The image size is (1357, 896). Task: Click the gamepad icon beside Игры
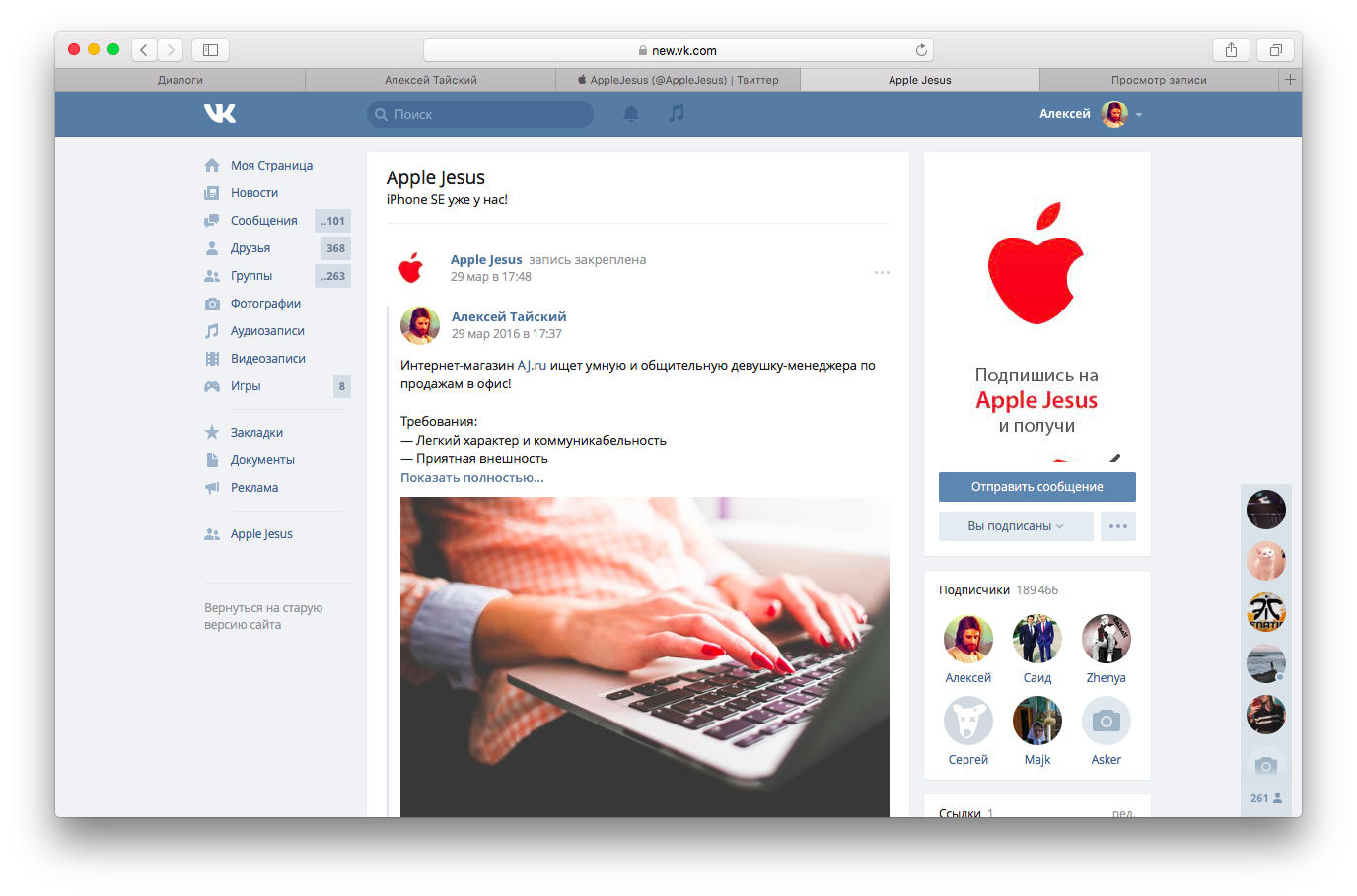pyautogui.click(x=212, y=385)
